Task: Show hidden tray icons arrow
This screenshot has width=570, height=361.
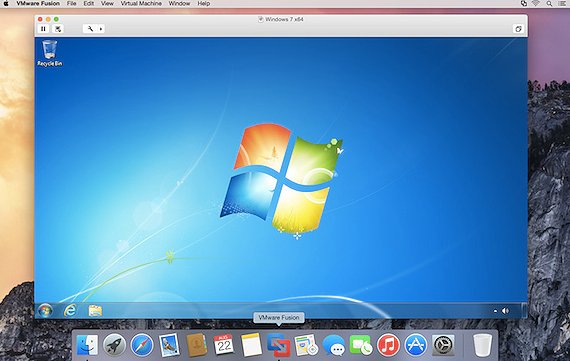Action: (495, 311)
